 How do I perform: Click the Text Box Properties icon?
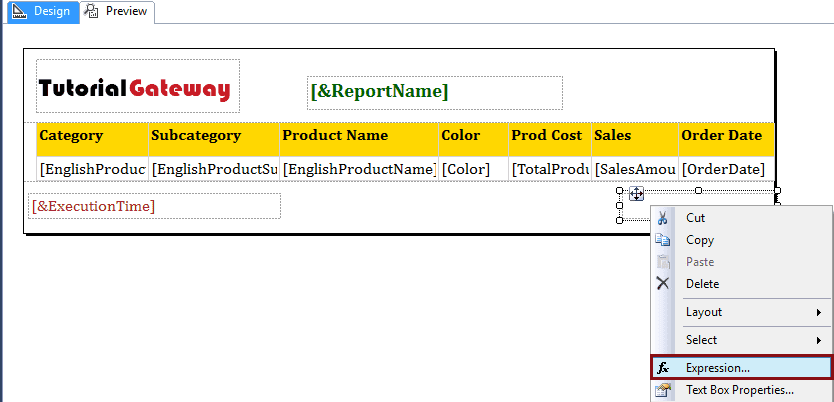pos(663,390)
